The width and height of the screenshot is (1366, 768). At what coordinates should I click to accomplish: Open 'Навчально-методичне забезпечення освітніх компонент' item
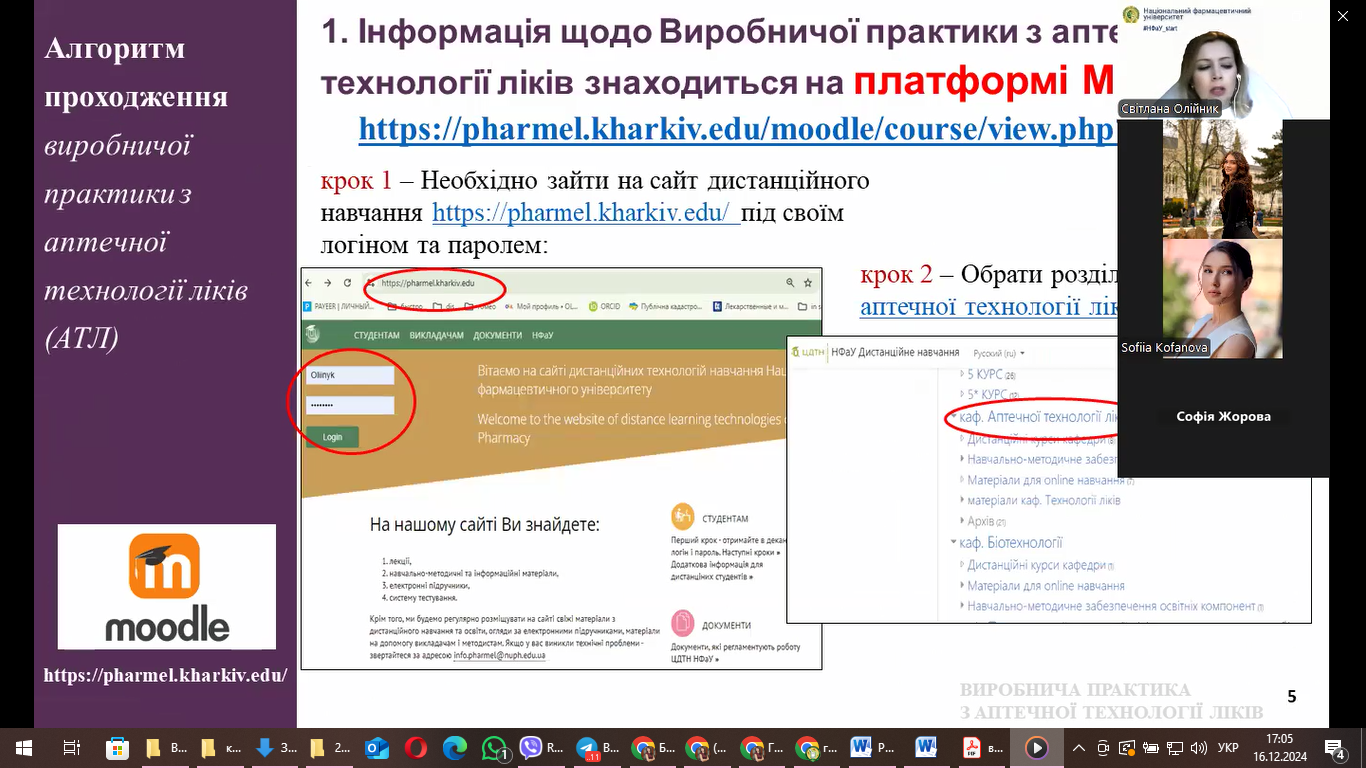(1115, 606)
